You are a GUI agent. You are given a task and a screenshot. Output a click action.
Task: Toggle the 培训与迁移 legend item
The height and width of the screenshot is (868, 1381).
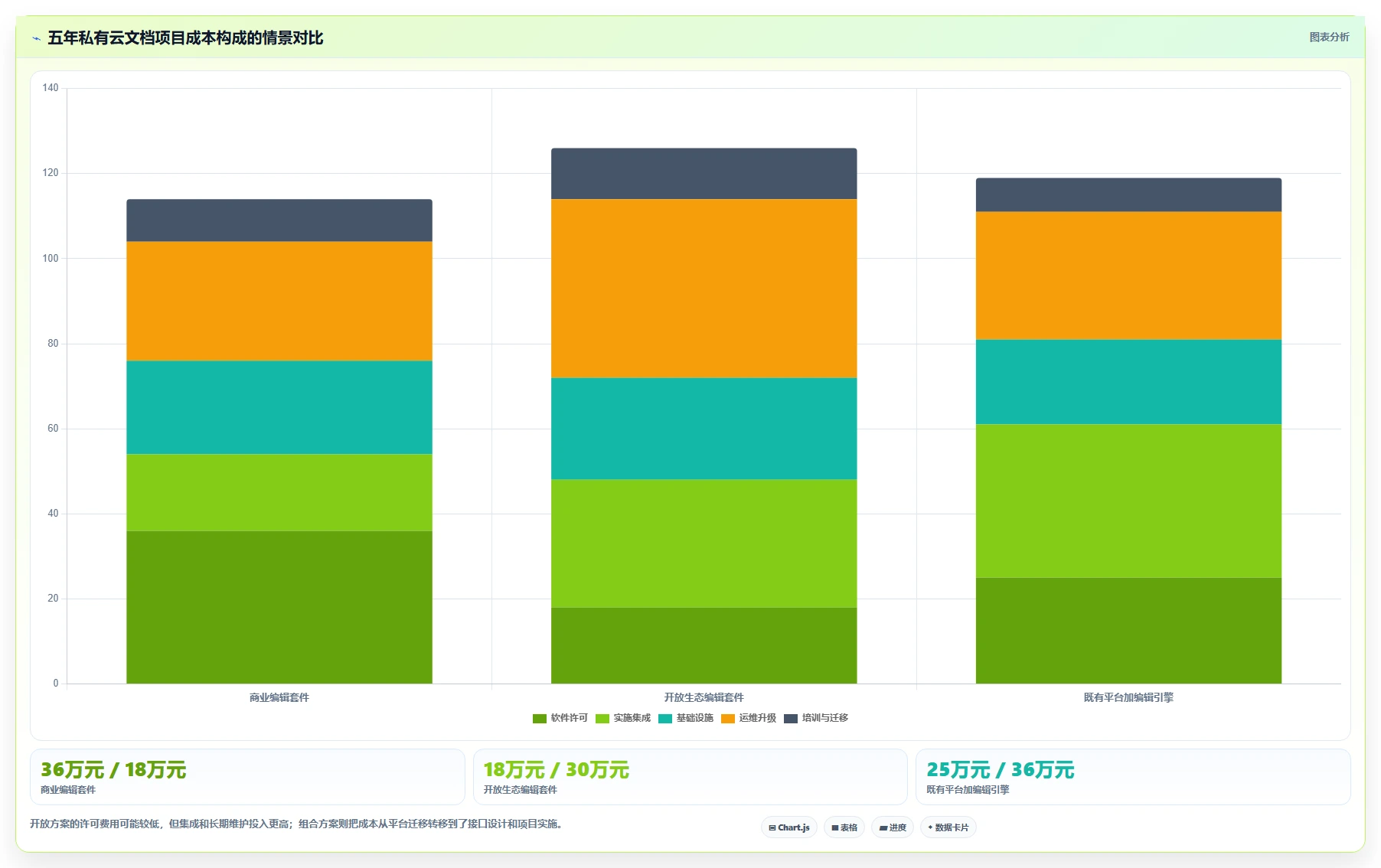[x=816, y=718]
